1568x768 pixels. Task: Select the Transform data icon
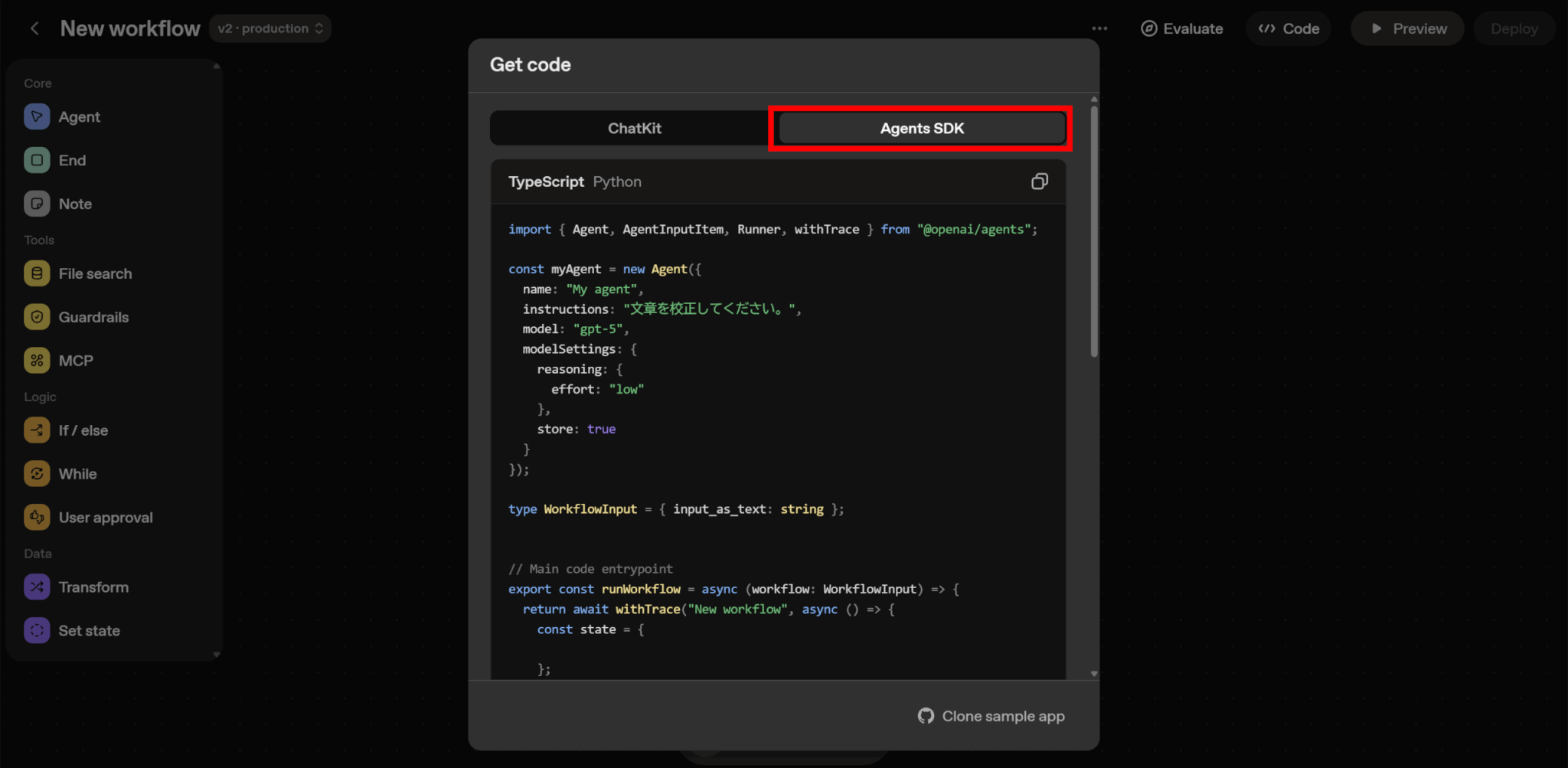tap(37, 587)
